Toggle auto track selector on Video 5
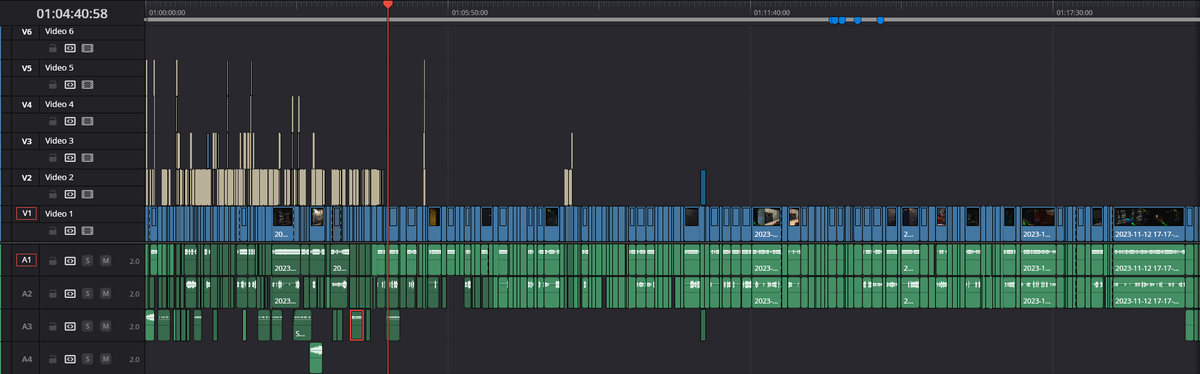 70,84
